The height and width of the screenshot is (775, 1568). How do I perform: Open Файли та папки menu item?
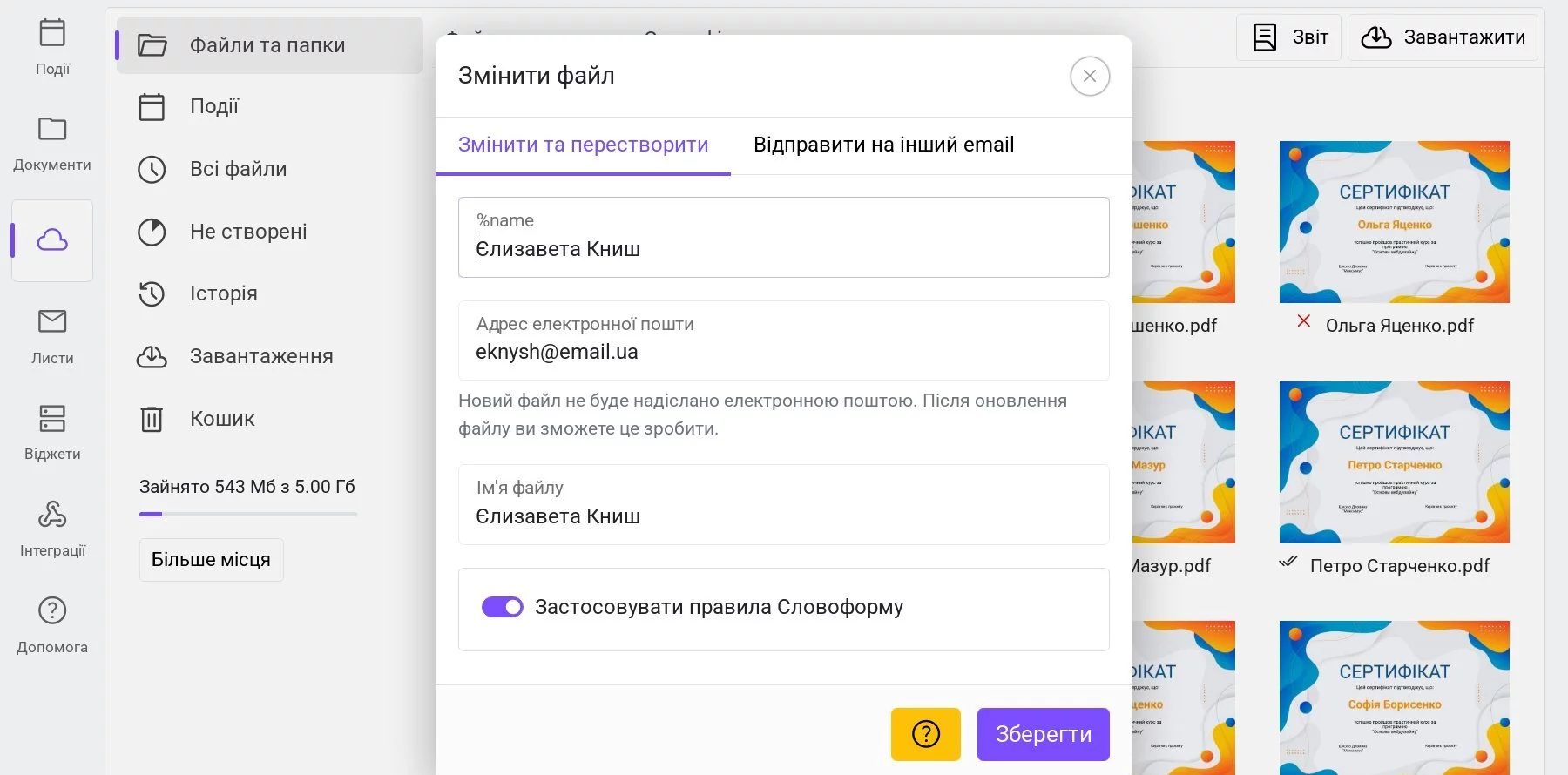(x=269, y=44)
